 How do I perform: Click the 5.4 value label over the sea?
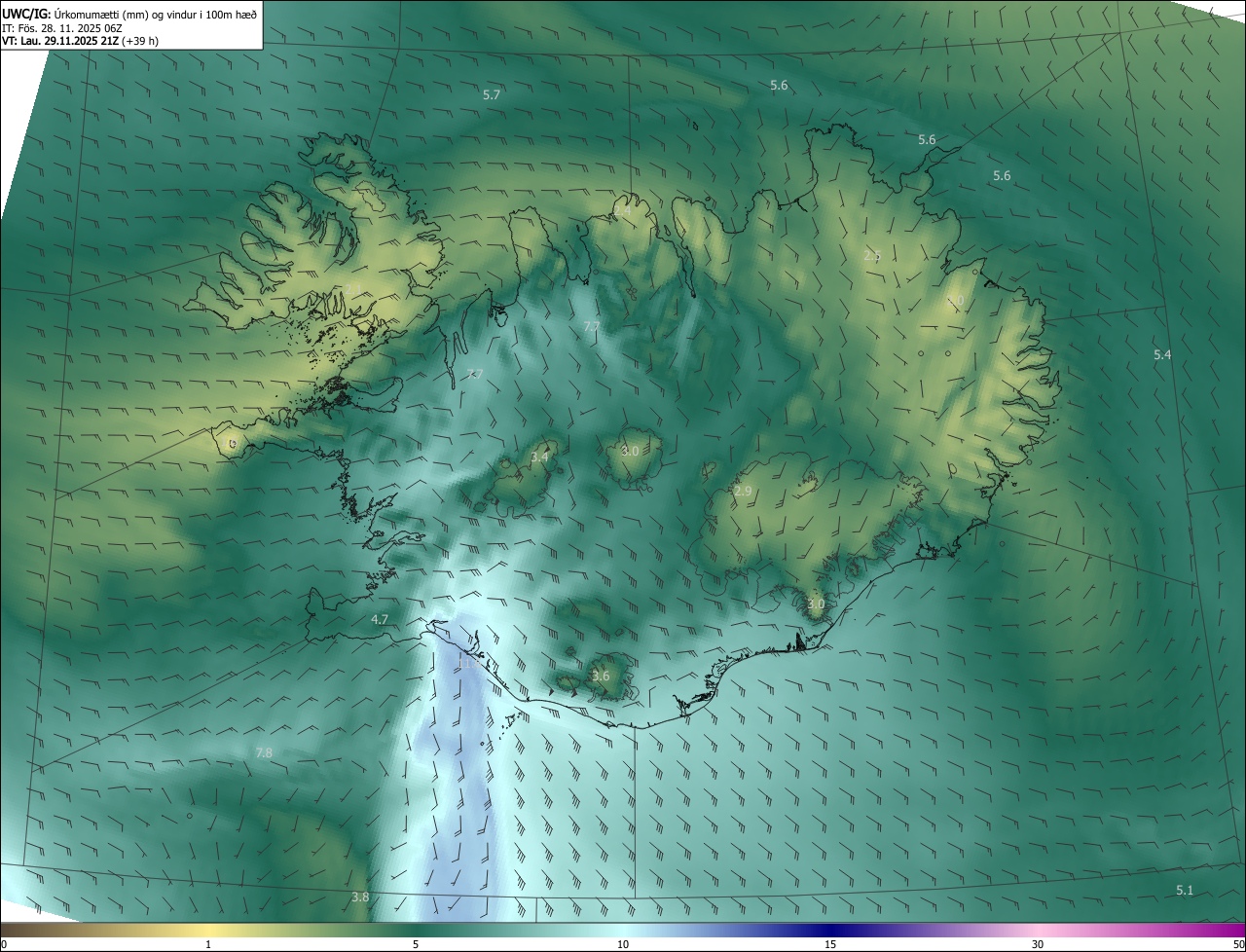(x=1162, y=354)
